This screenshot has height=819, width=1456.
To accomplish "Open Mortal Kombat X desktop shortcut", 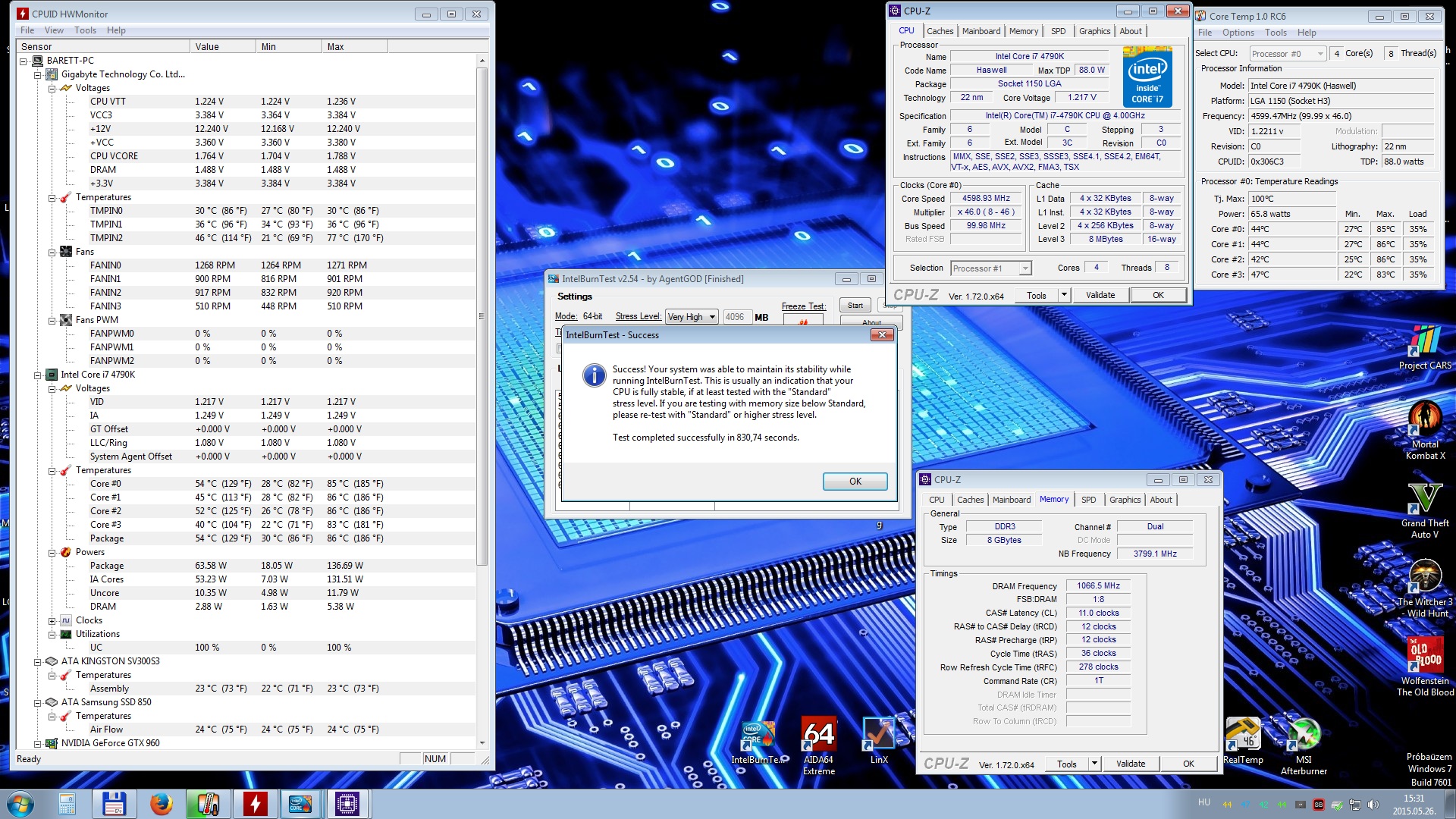I will click(1424, 429).
